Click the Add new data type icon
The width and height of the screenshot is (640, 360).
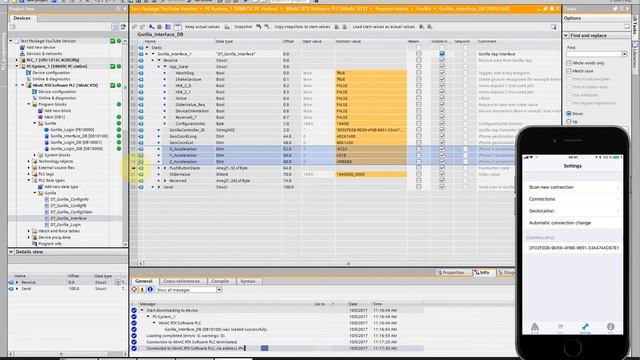coord(40,187)
